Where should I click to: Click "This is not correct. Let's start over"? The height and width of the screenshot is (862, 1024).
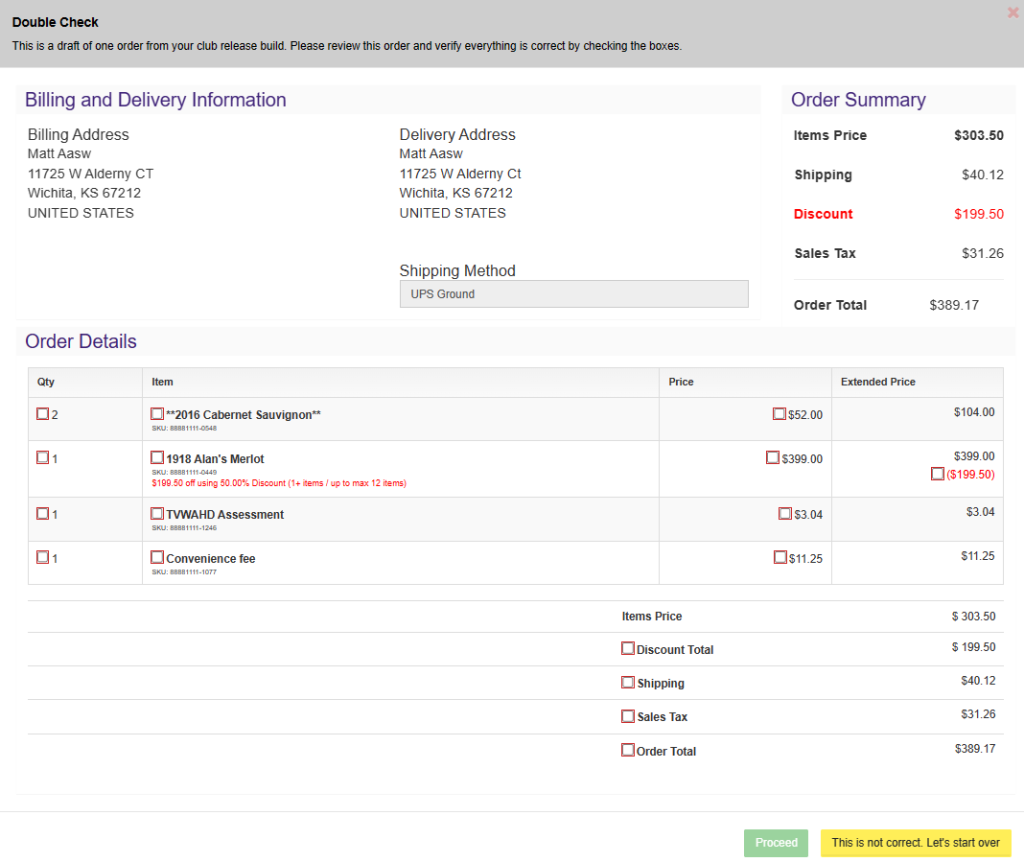(915, 843)
